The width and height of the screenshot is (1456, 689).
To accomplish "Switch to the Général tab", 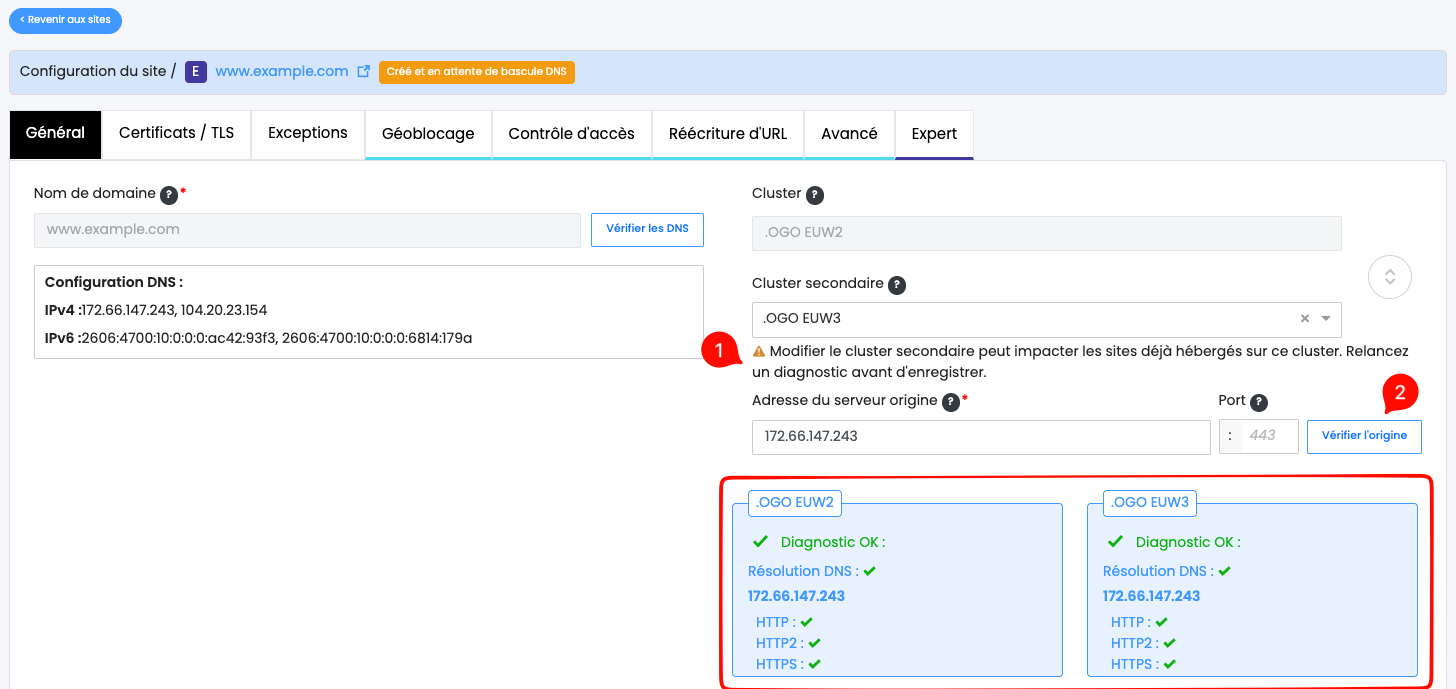I will click(55, 134).
